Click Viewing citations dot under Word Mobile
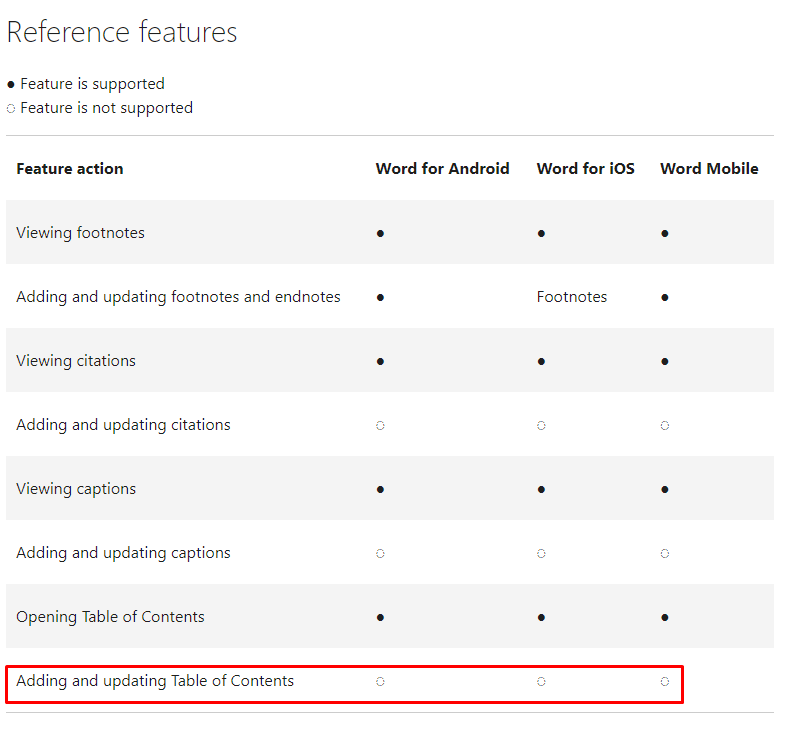Screen dimensions: 786x732 tap(665, 361)
